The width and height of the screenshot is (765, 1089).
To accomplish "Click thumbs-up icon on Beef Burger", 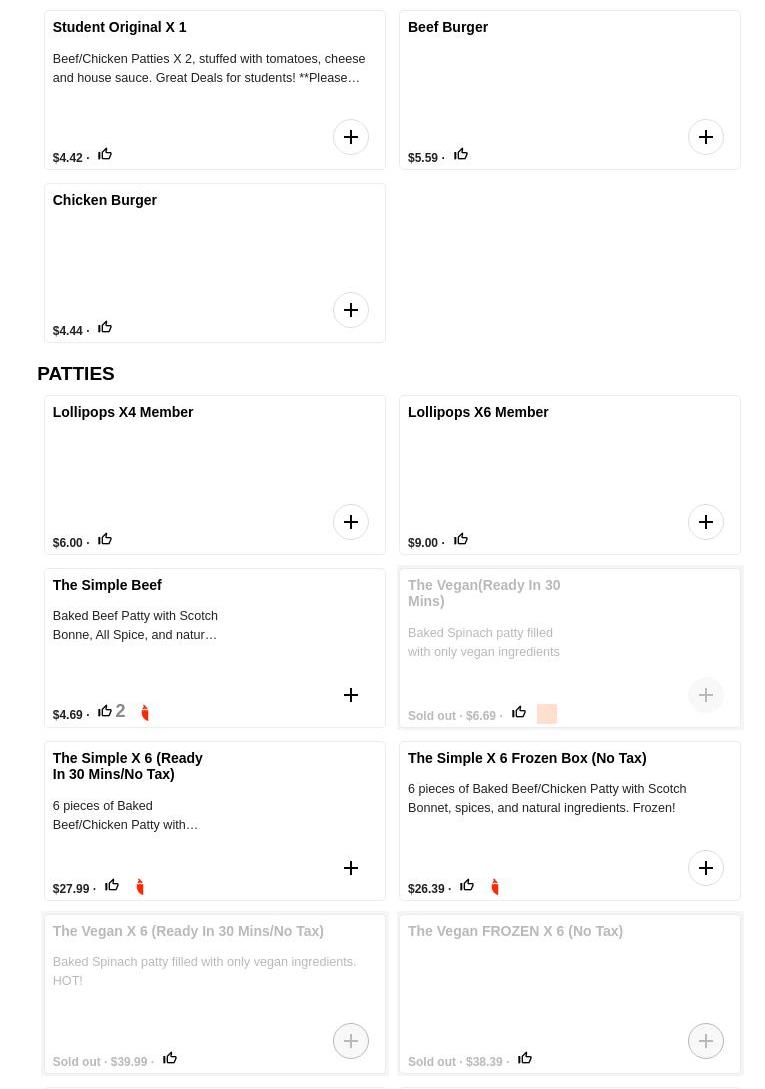I will pos(461,154).
